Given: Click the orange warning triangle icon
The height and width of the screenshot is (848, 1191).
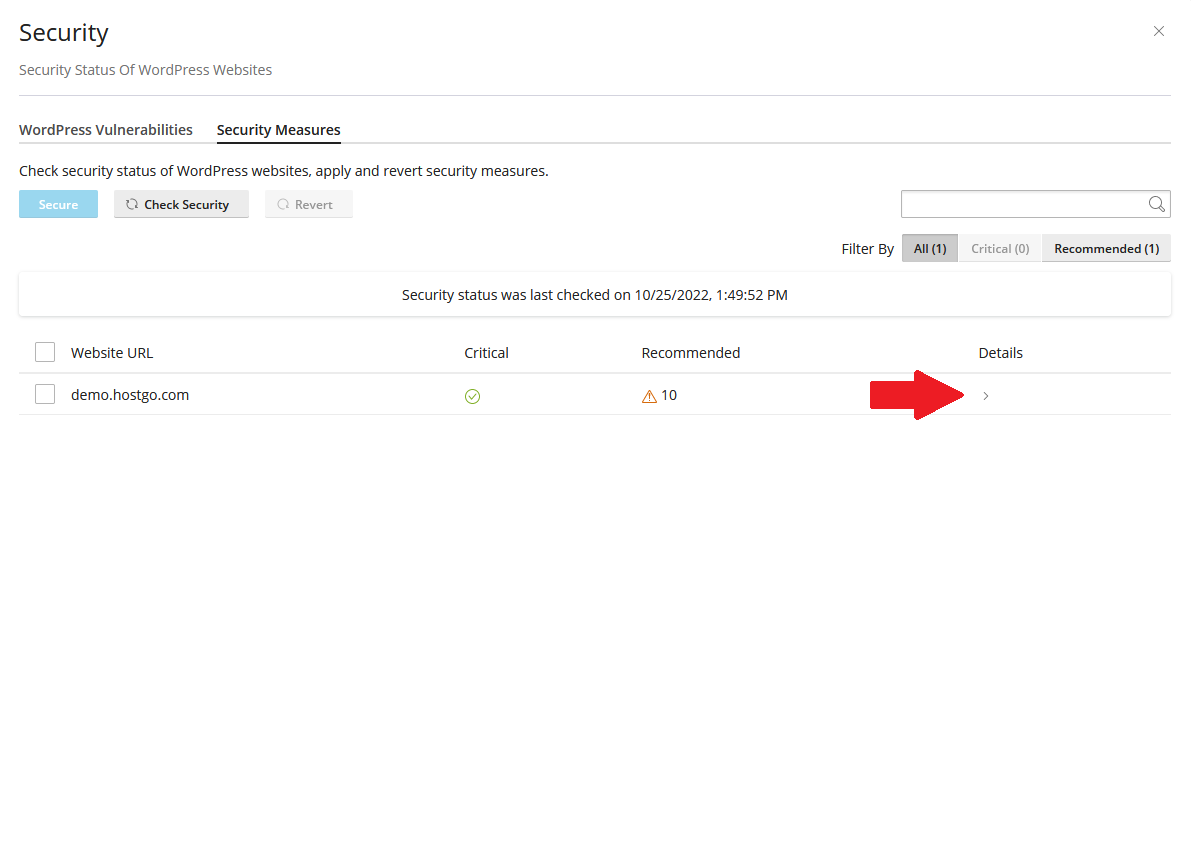Looking at the screenshot, I should [x=649, y=396].
